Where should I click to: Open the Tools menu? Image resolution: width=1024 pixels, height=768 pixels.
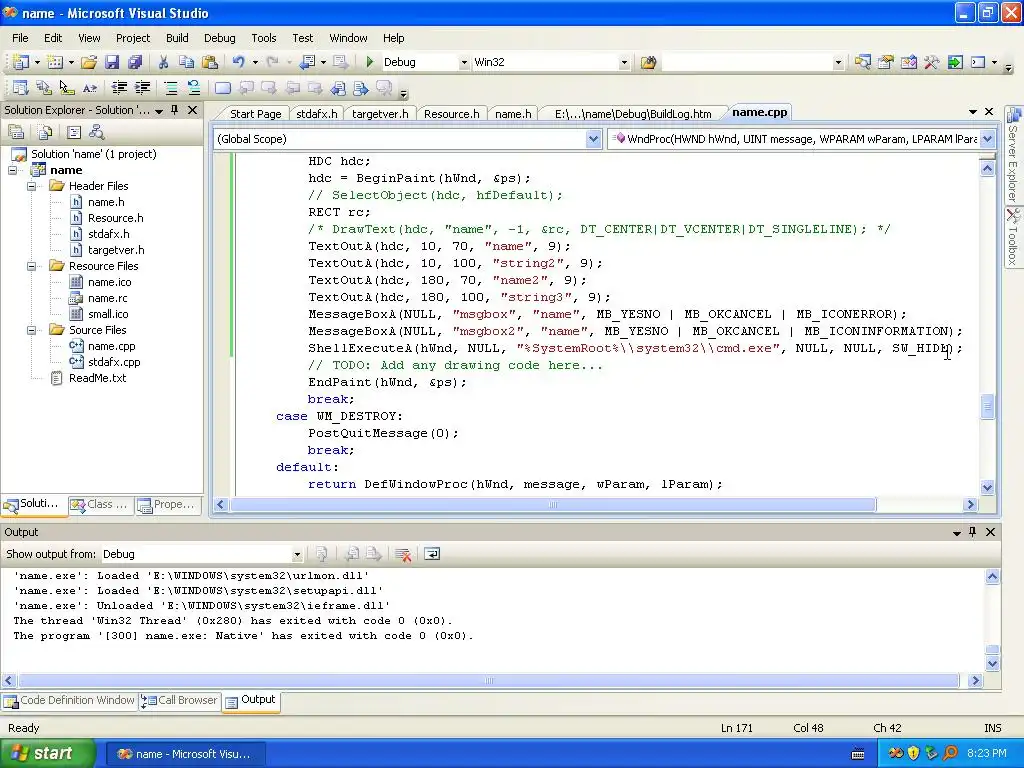click(x=264, y=38)
